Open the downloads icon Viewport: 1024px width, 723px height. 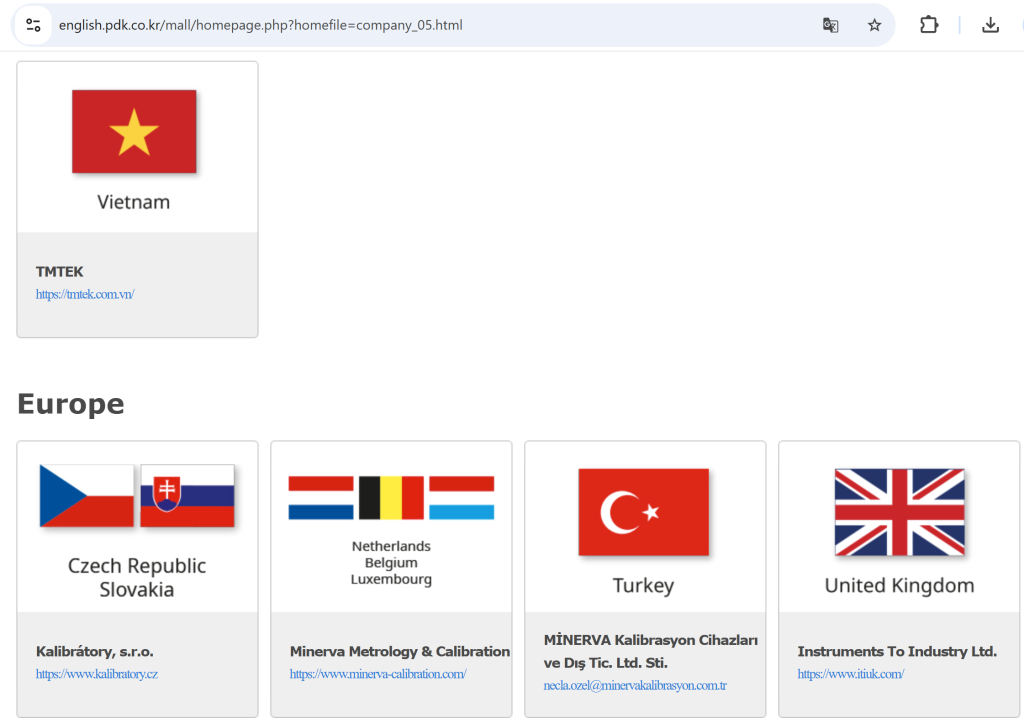(x=990, y=25)
